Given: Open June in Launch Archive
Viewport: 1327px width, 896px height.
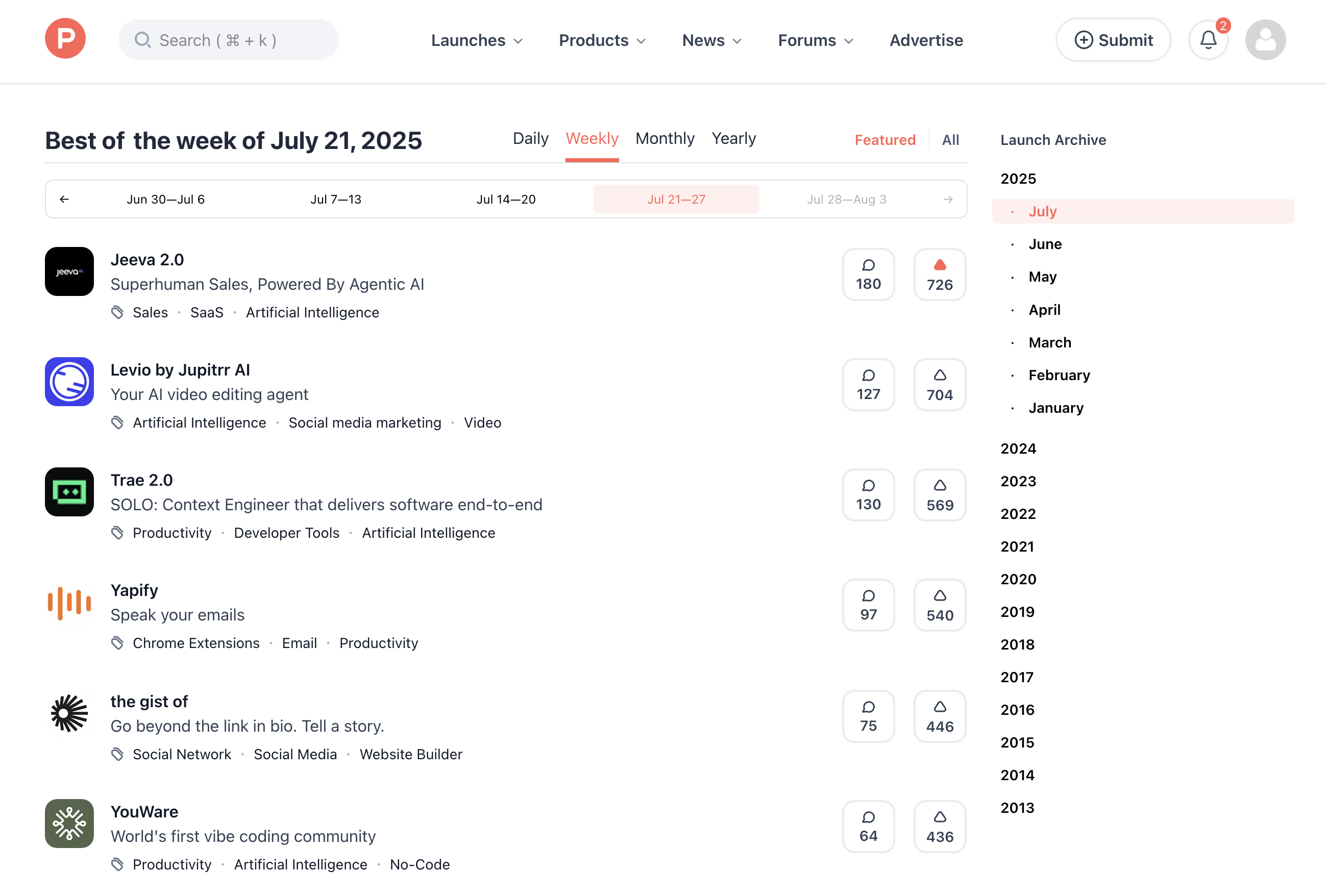Looking at the screenshot, I should point(1045,244).
